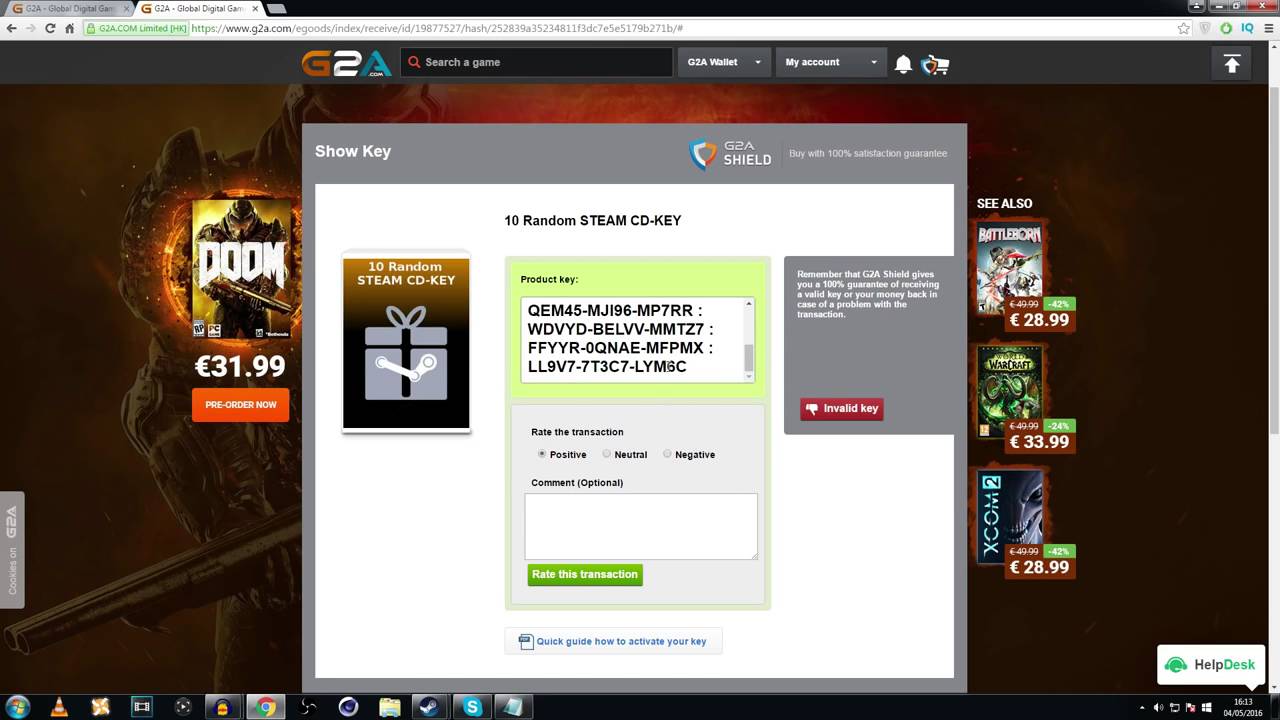This screenshot has height=720, width=1280.
Task: Click key text WDVYD-BELVV-MMTZ7
Action: 615,329
